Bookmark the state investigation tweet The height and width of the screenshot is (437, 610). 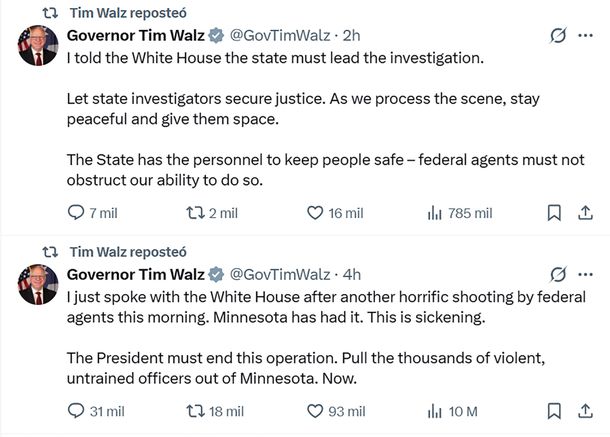point(554,213)
